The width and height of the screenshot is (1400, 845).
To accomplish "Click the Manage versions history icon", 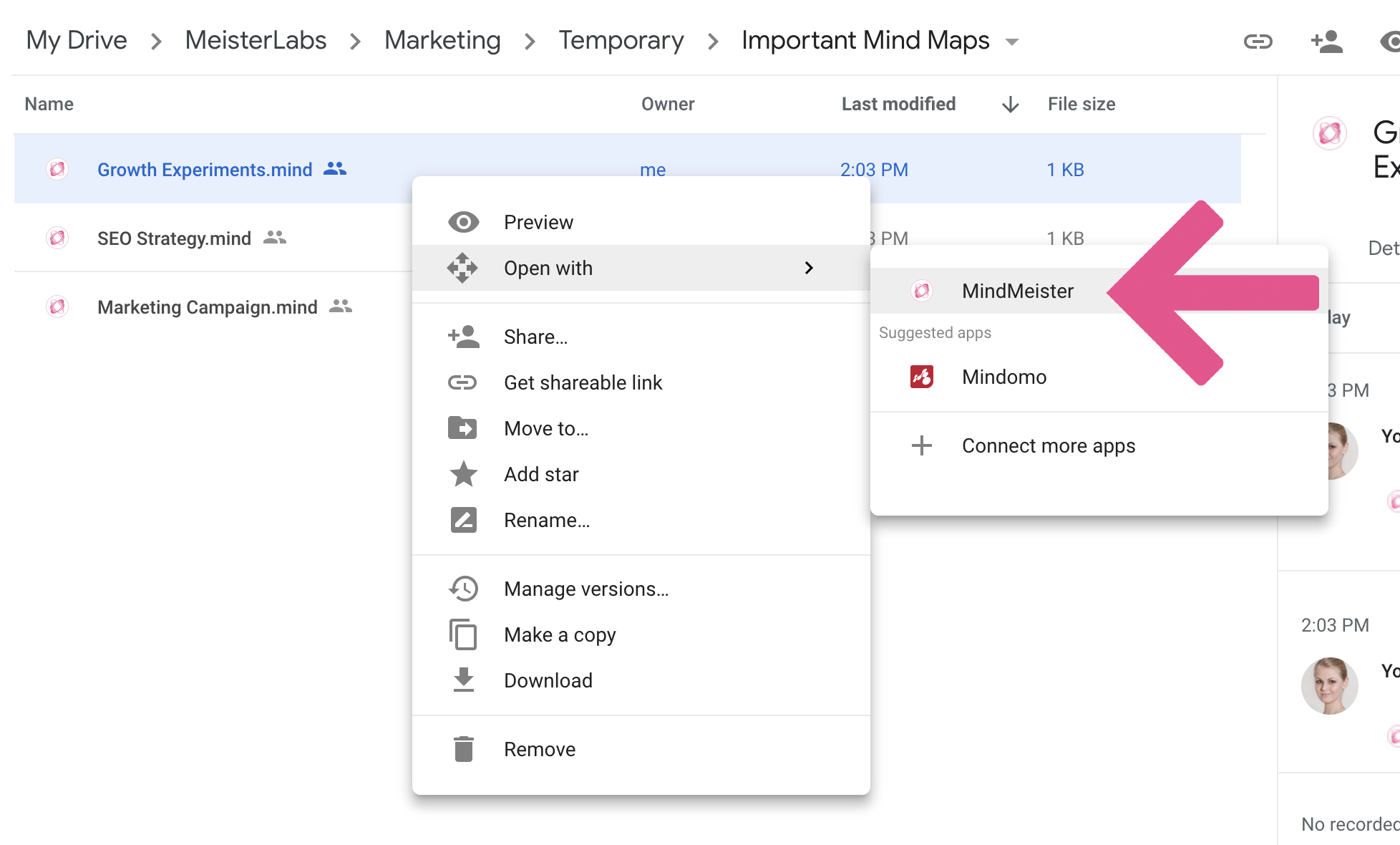I will 463,589.
